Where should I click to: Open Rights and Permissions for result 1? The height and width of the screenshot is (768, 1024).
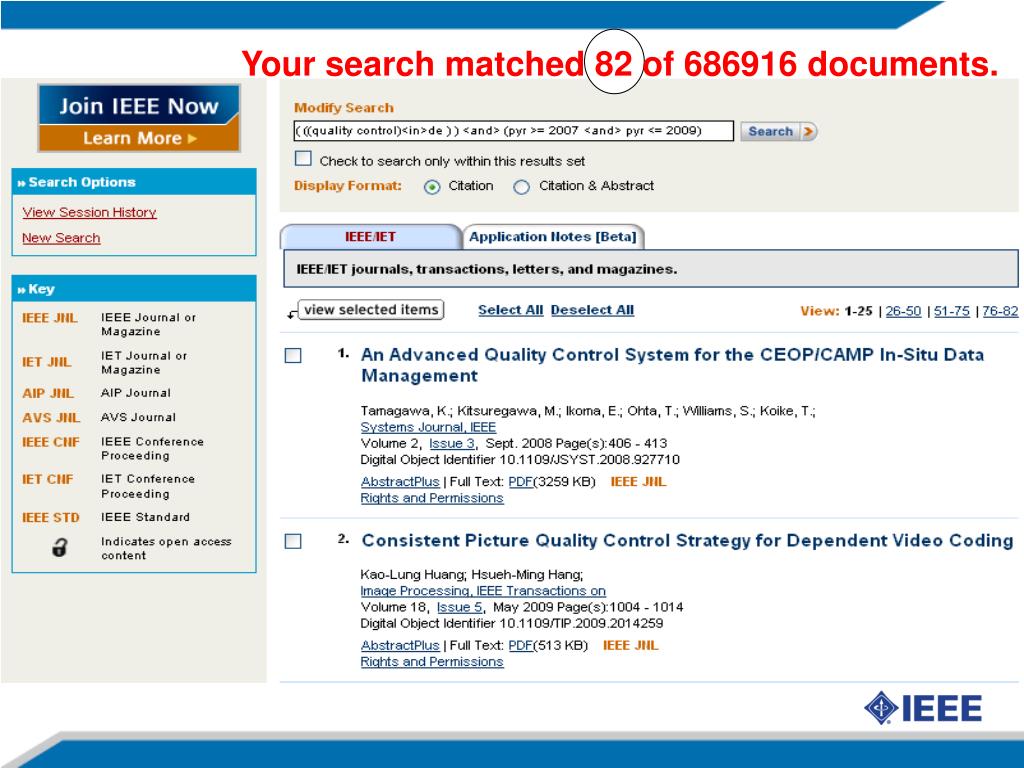click(432, 498)
